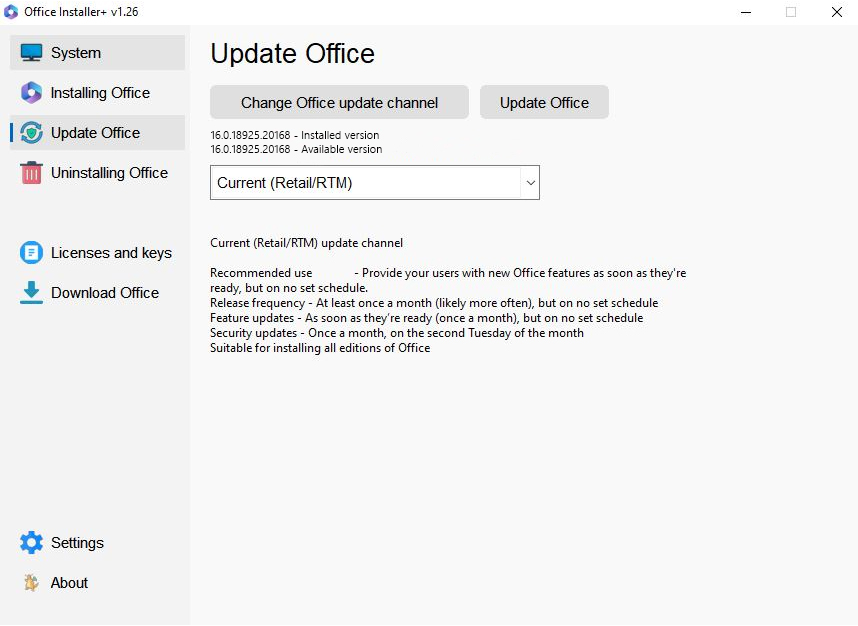
Task: Click the 'Release frequency' description line
Action: click(434, 303)
